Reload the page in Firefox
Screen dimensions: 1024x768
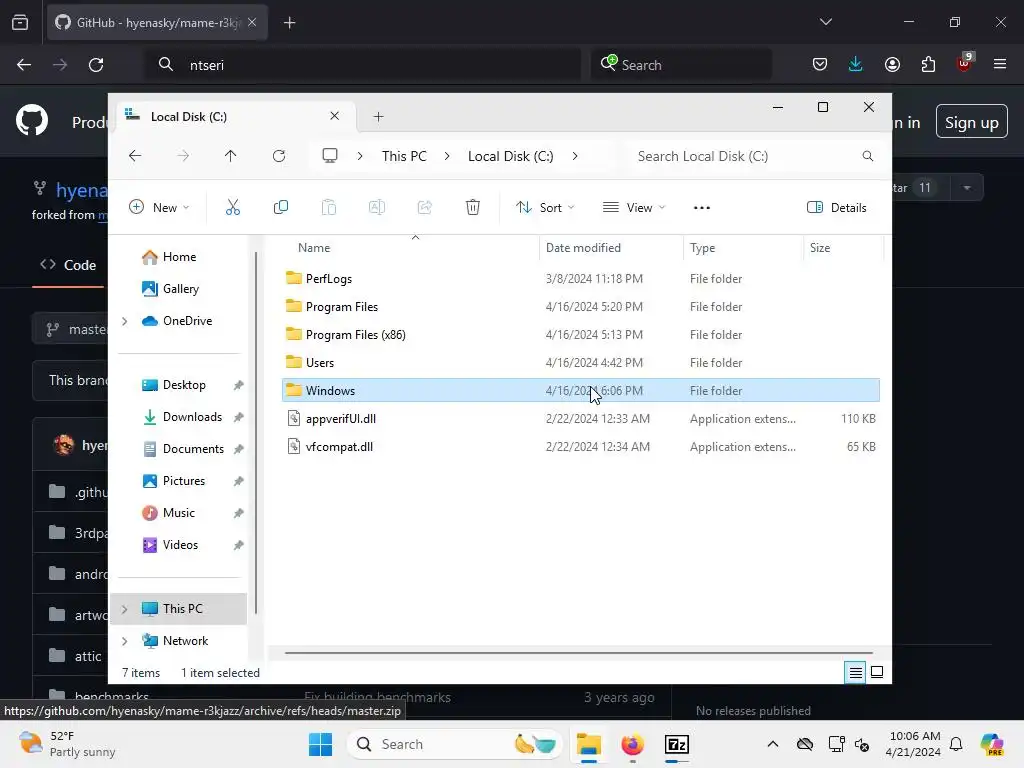click(x=96, y=65)
